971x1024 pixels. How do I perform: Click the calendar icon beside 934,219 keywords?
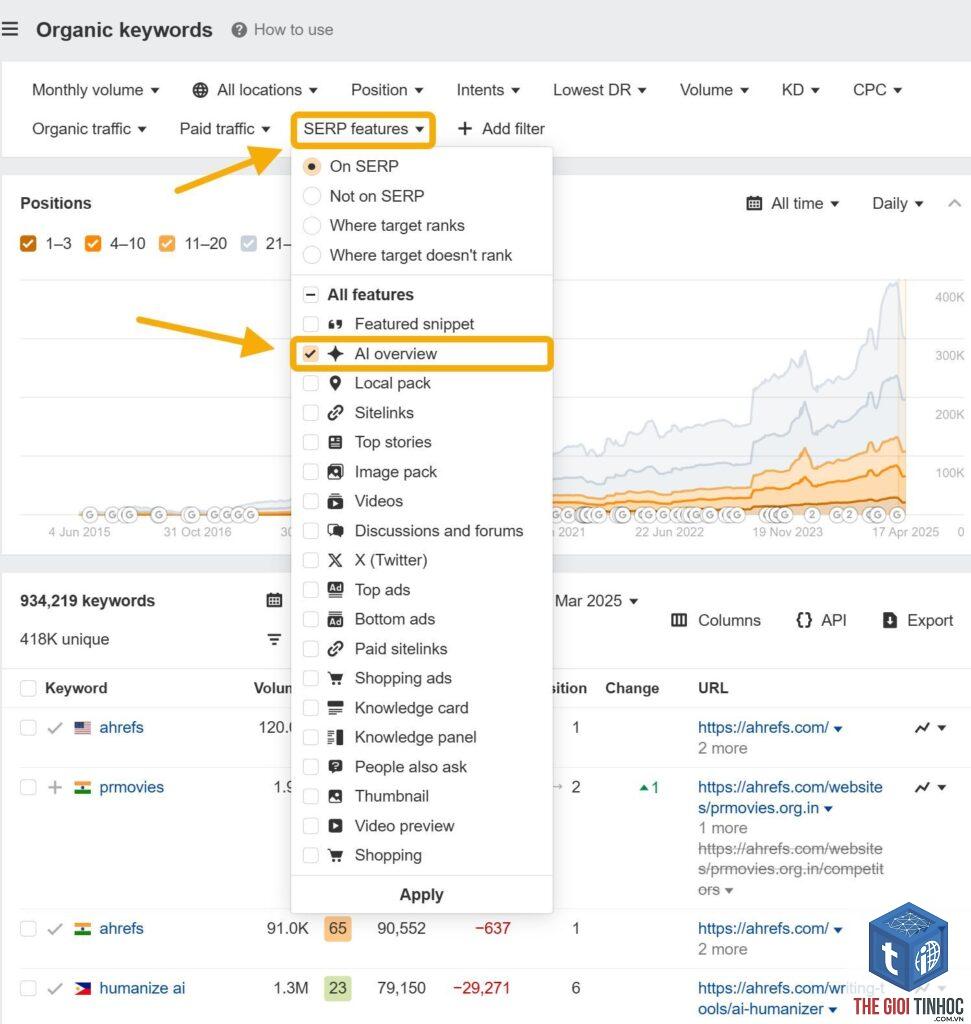274,600
